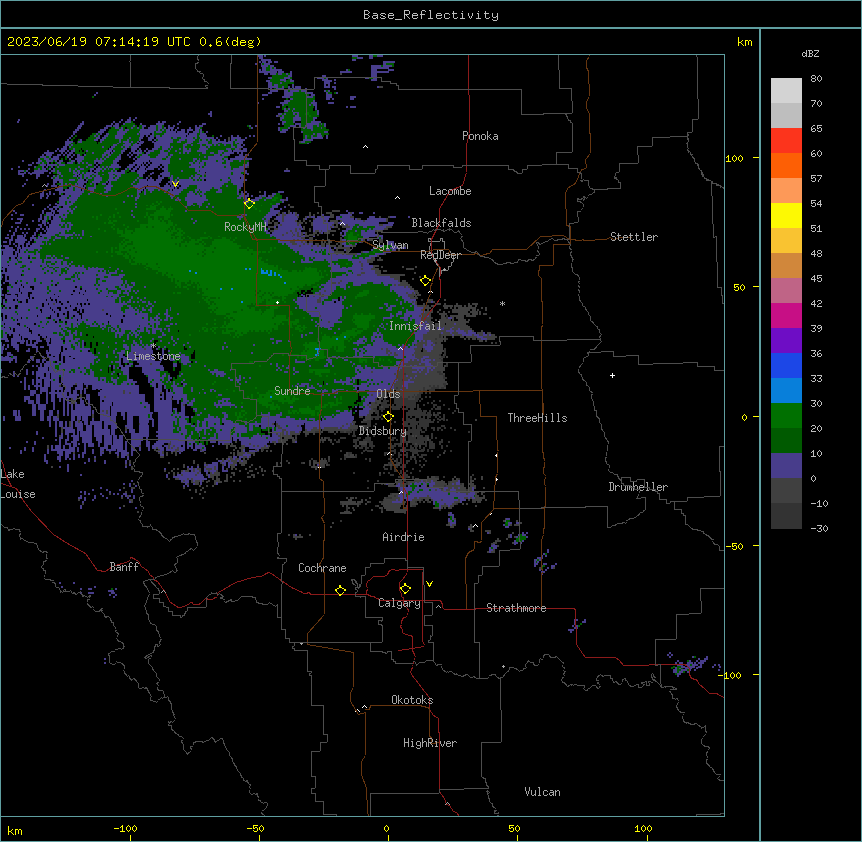Click the 80 value on dBZ legend
The height and width of the screenshot is (842, 862).
pos(816,79)
